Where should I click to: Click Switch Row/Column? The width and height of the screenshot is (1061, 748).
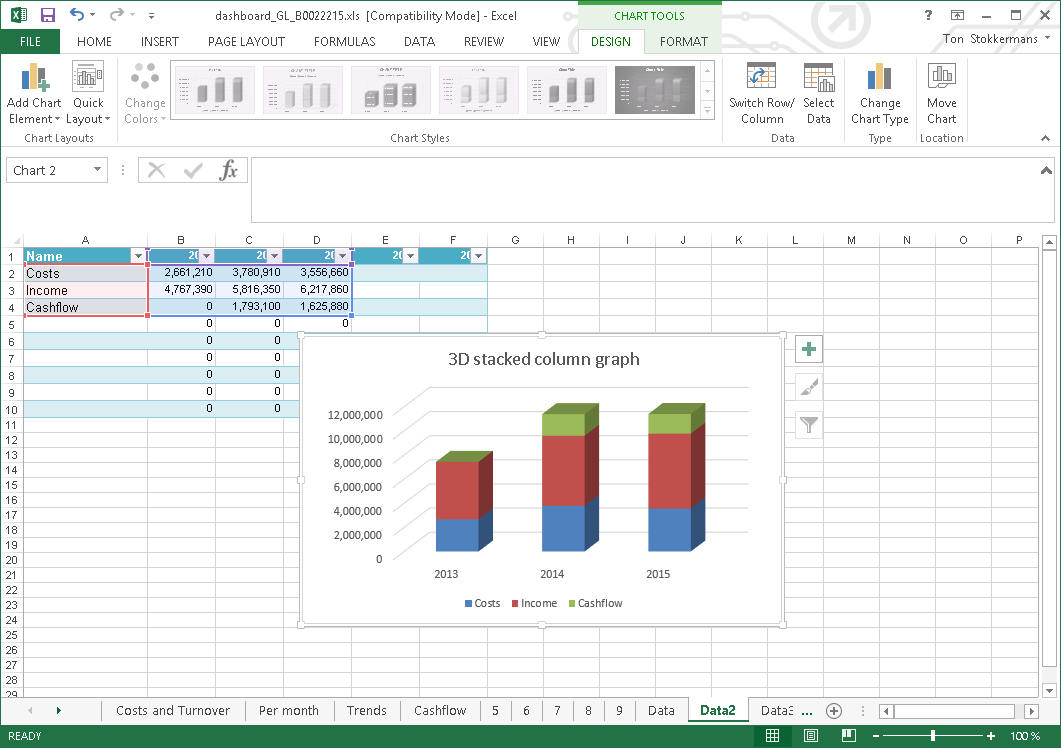(762, 93)
